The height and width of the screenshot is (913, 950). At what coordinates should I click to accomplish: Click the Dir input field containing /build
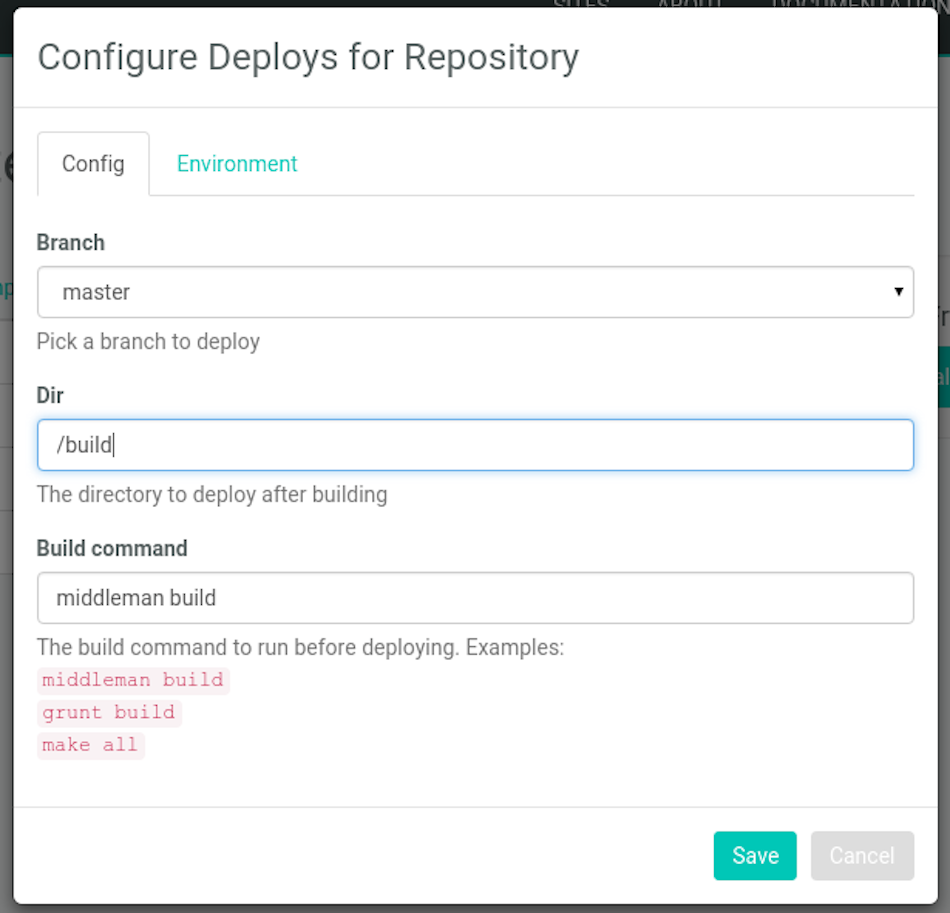(x=476, y=445)
